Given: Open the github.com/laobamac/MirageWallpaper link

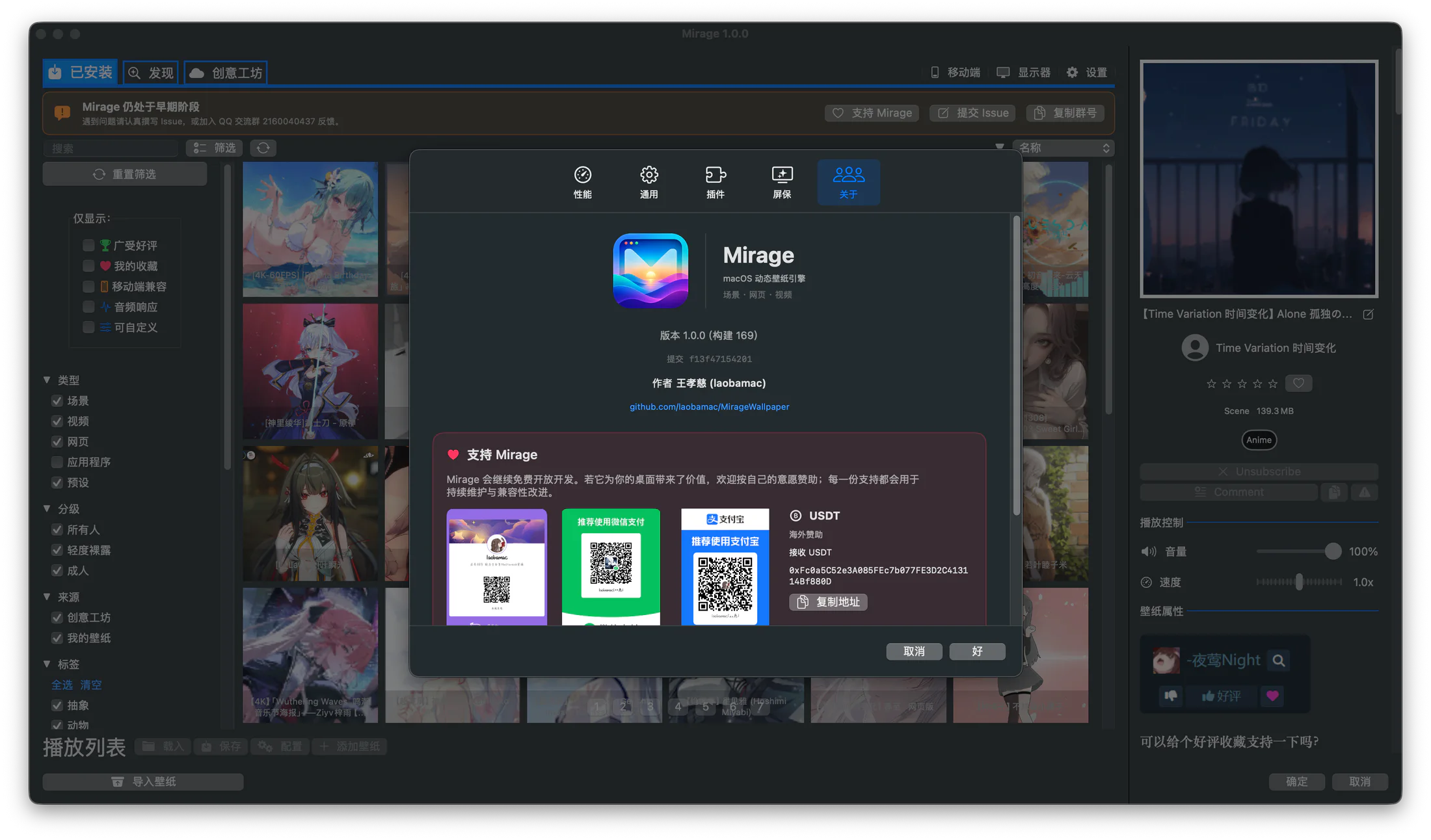Looking at the screenshot, I should point(709,407).
